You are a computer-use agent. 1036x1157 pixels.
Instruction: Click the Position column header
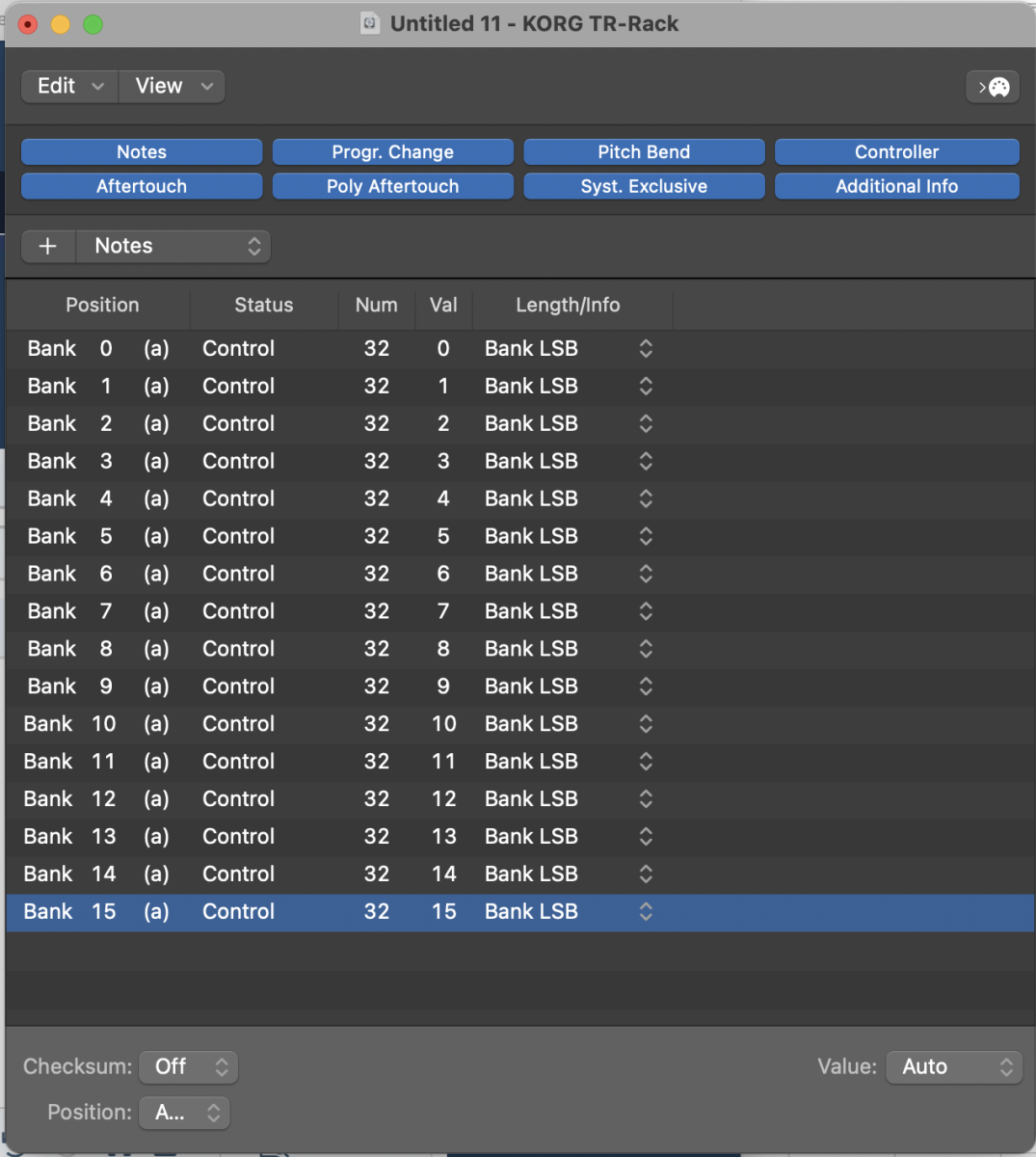[x=102, y=306]
